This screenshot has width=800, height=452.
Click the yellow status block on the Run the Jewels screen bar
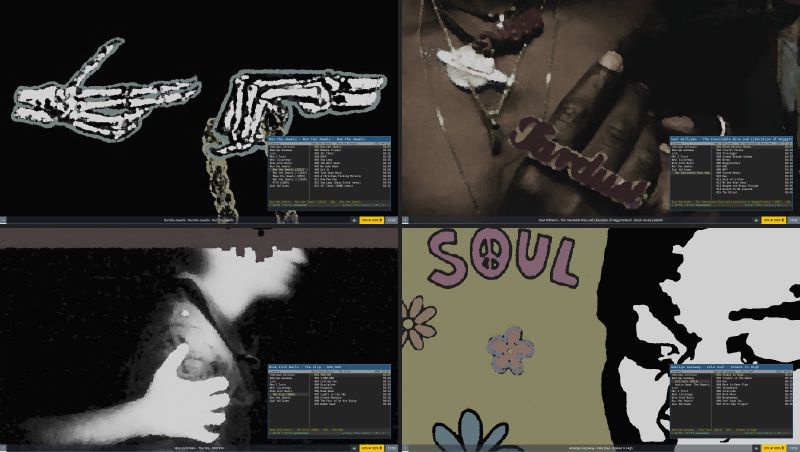pyautogui.click(x=371, y=220)
